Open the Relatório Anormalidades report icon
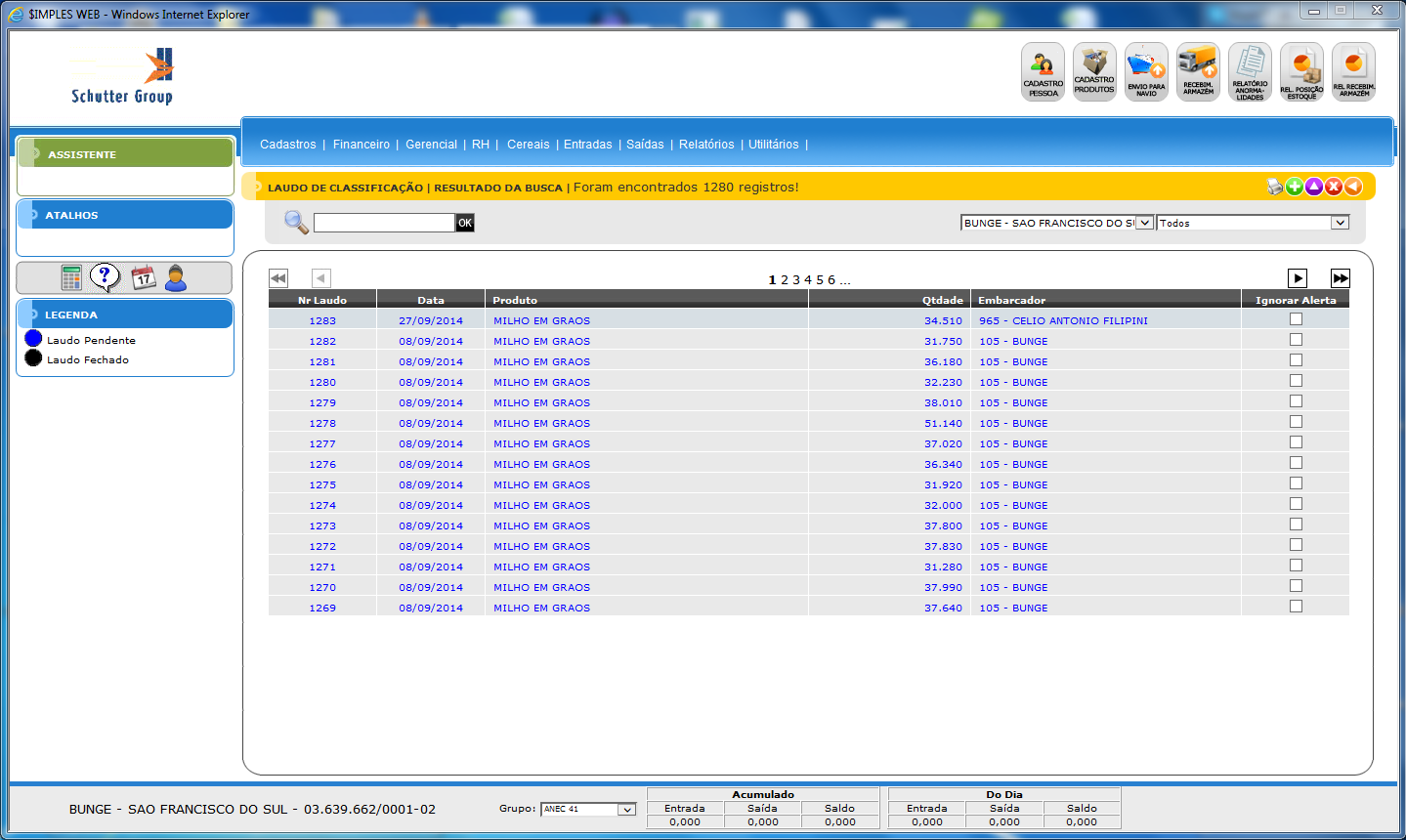This screenshot has width=1406, height=840. tap(1250, 71)
